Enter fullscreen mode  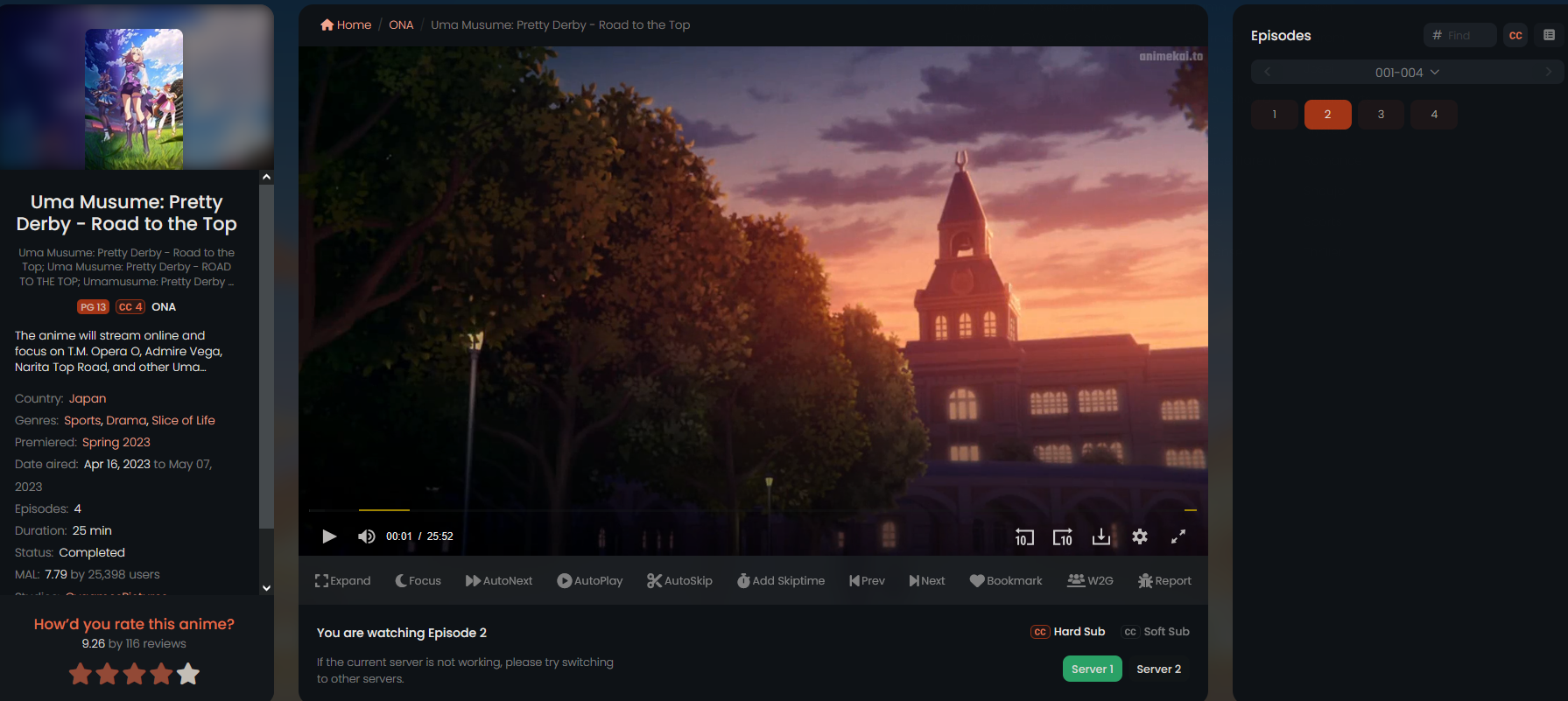pyautogui.click(x=1178, y=536)
